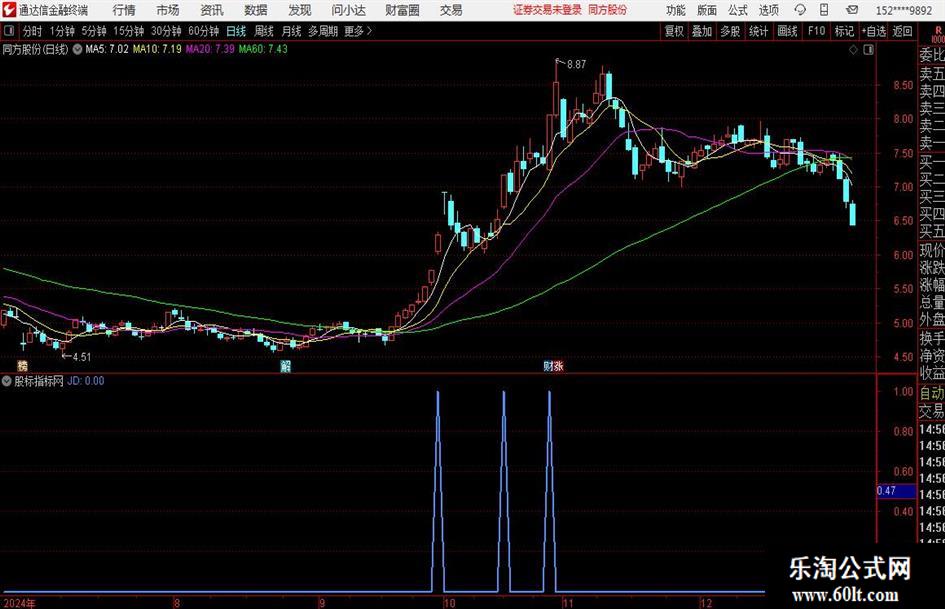This screenshot has width=945, height=609.
Task: Click the 榜 marker on chart bottom
Action: [22, 365]
